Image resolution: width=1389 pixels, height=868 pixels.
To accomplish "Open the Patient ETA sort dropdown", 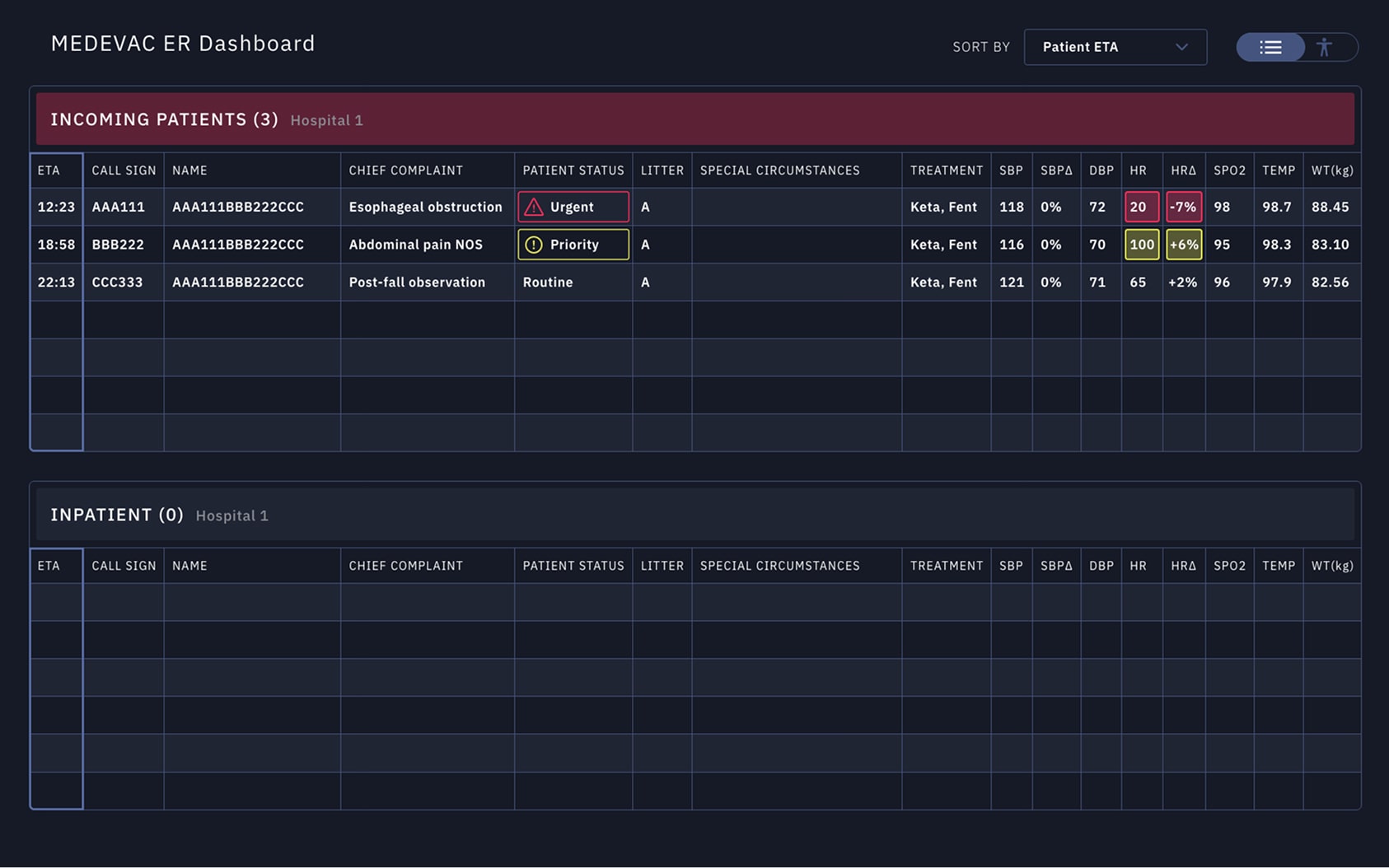I will point(1114,47).
